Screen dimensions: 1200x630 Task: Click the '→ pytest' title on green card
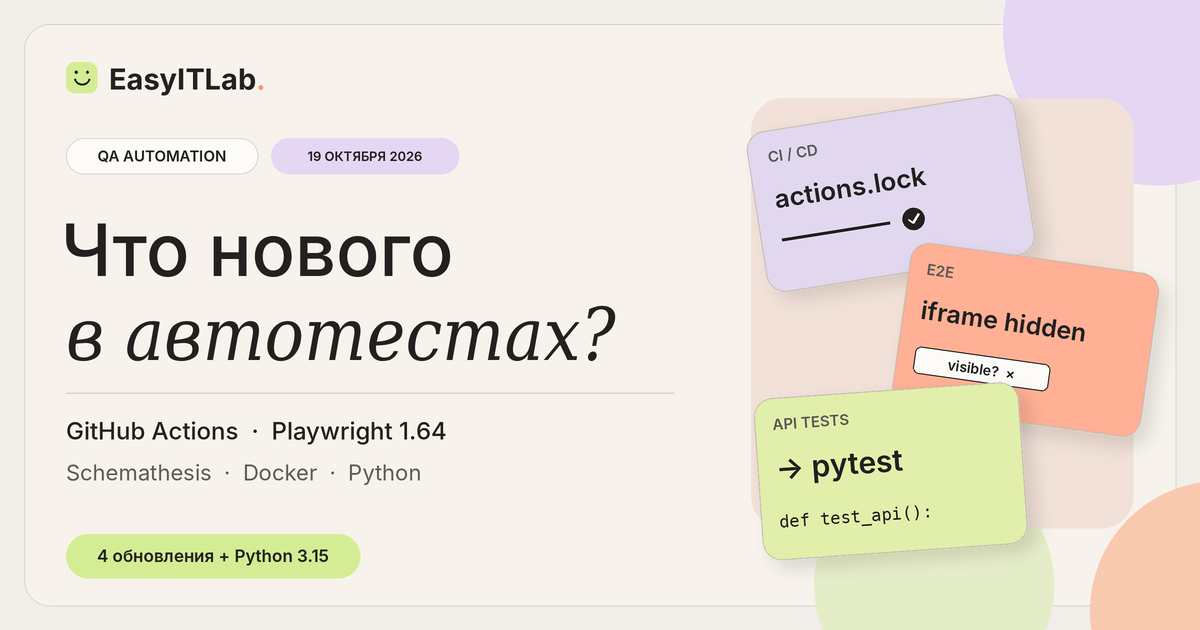coord(839,464)
